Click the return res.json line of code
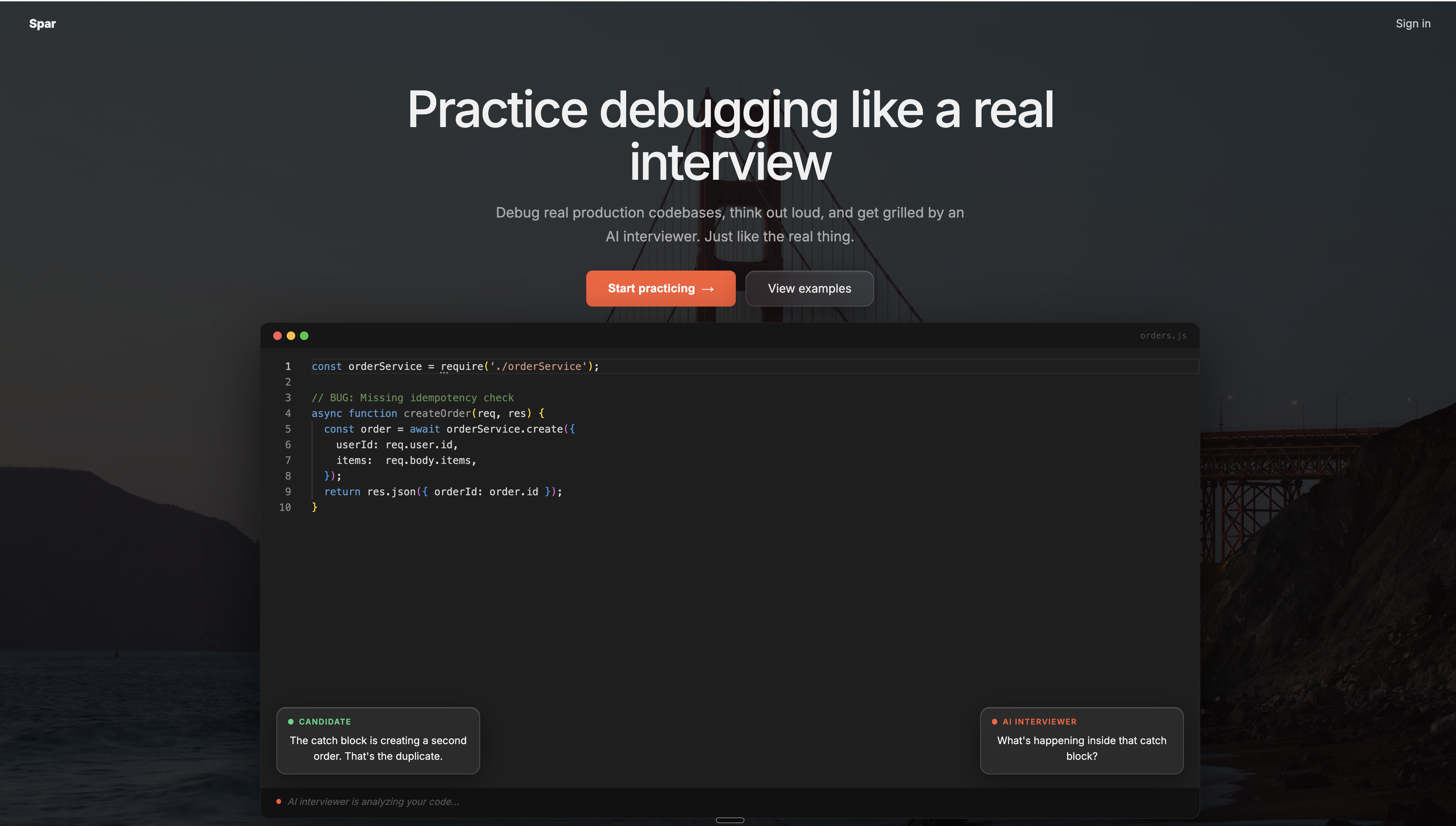Image resolution: width=1456 pixels, height=826 pixels. tap(443, 492)
